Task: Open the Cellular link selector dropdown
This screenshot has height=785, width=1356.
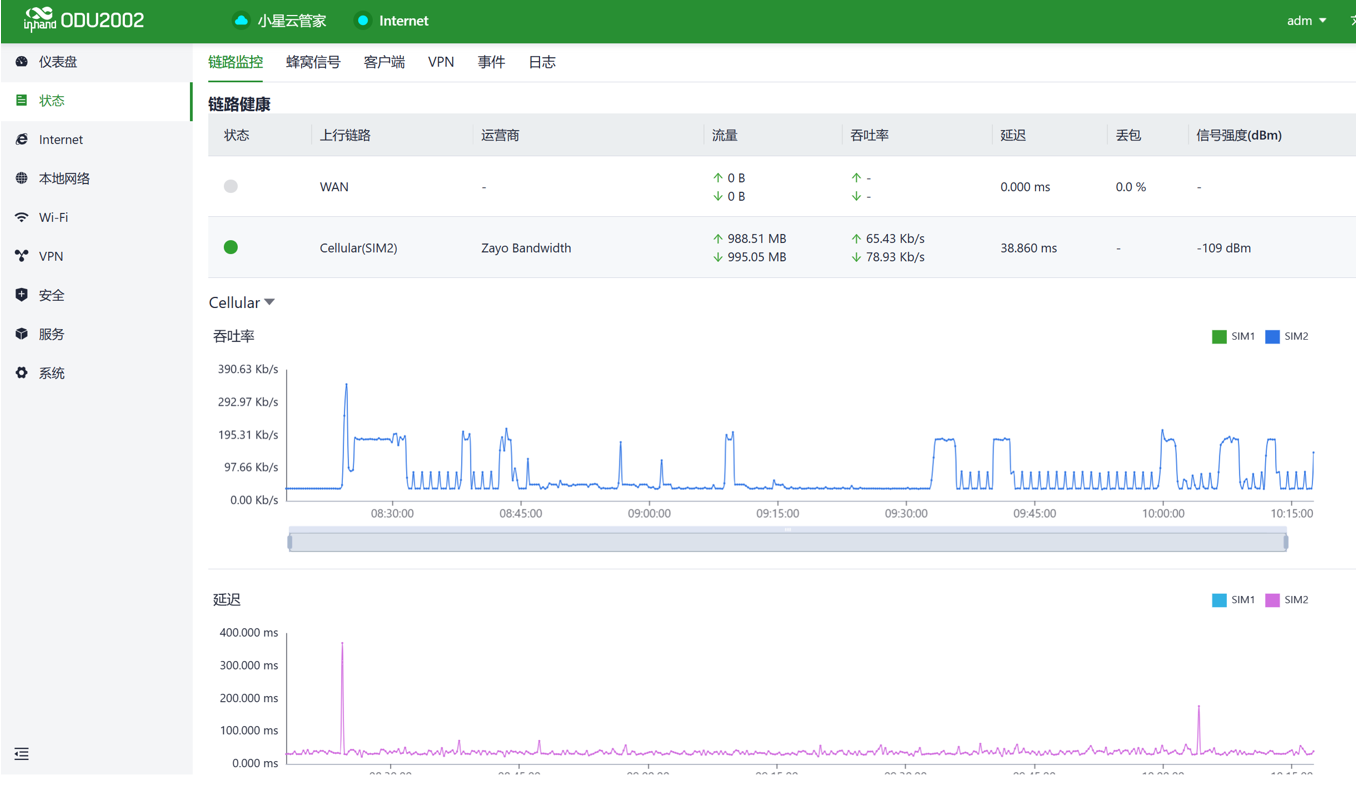Action: click(x=241, y=303)
